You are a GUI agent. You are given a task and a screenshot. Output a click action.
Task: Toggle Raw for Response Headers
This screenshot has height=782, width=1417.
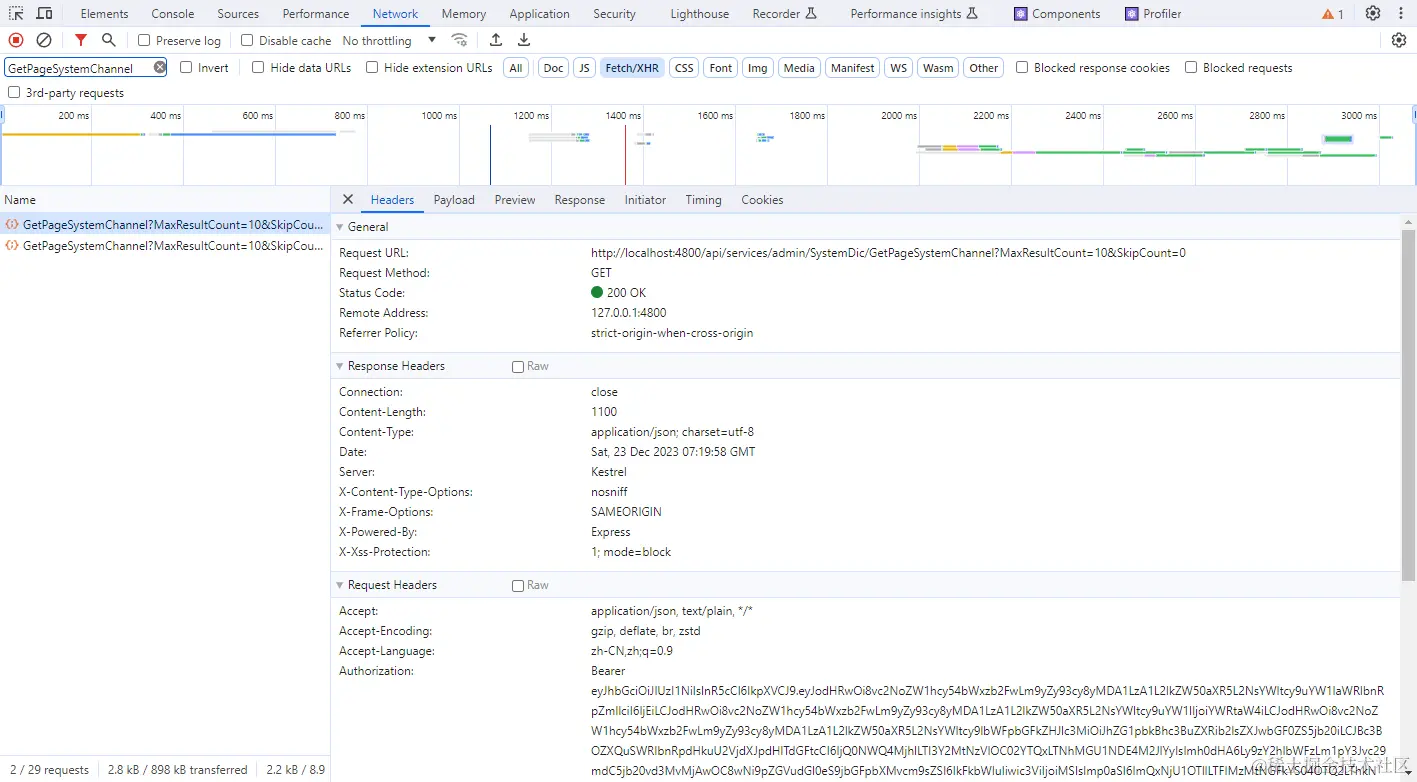click(x=518, y=367)
